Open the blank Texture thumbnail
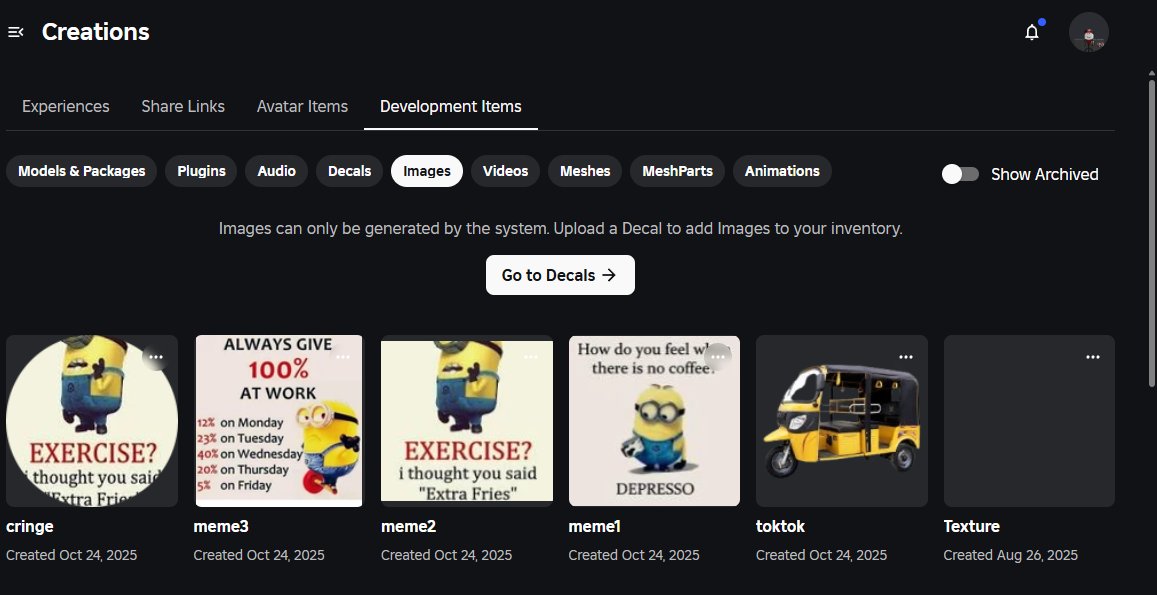 point(1029,421)
